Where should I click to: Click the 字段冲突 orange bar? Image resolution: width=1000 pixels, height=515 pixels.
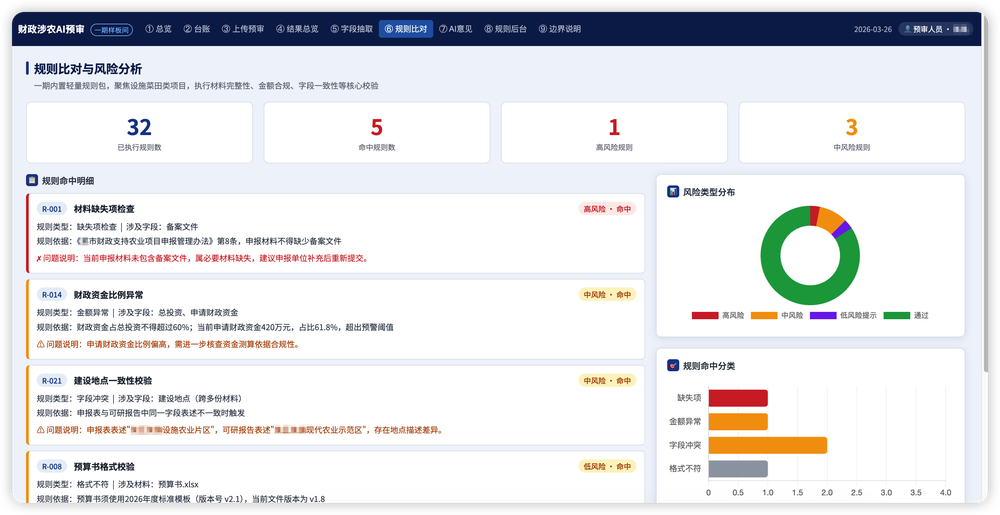(x=768, y=445)
